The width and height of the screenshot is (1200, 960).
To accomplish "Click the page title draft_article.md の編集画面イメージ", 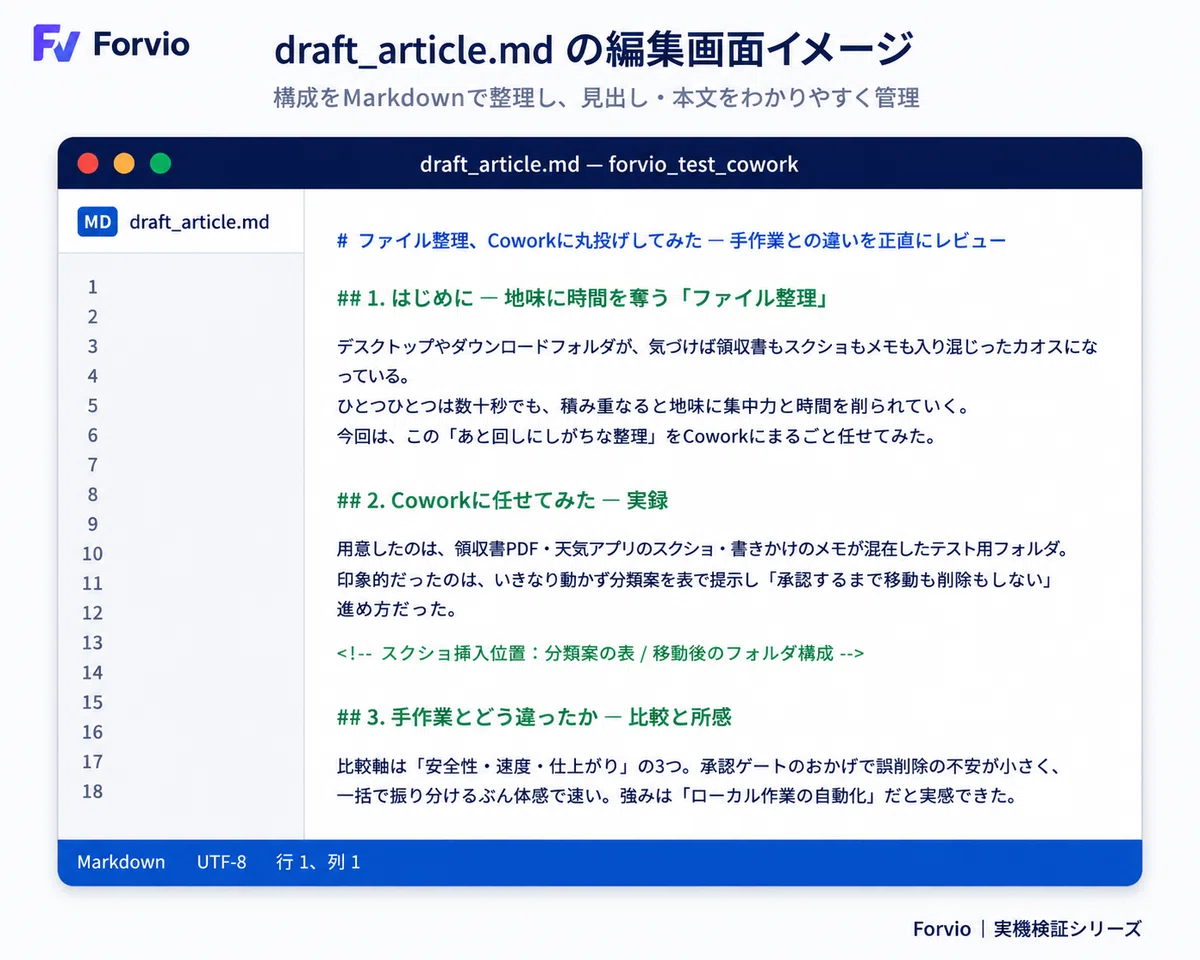I will 593,48.
